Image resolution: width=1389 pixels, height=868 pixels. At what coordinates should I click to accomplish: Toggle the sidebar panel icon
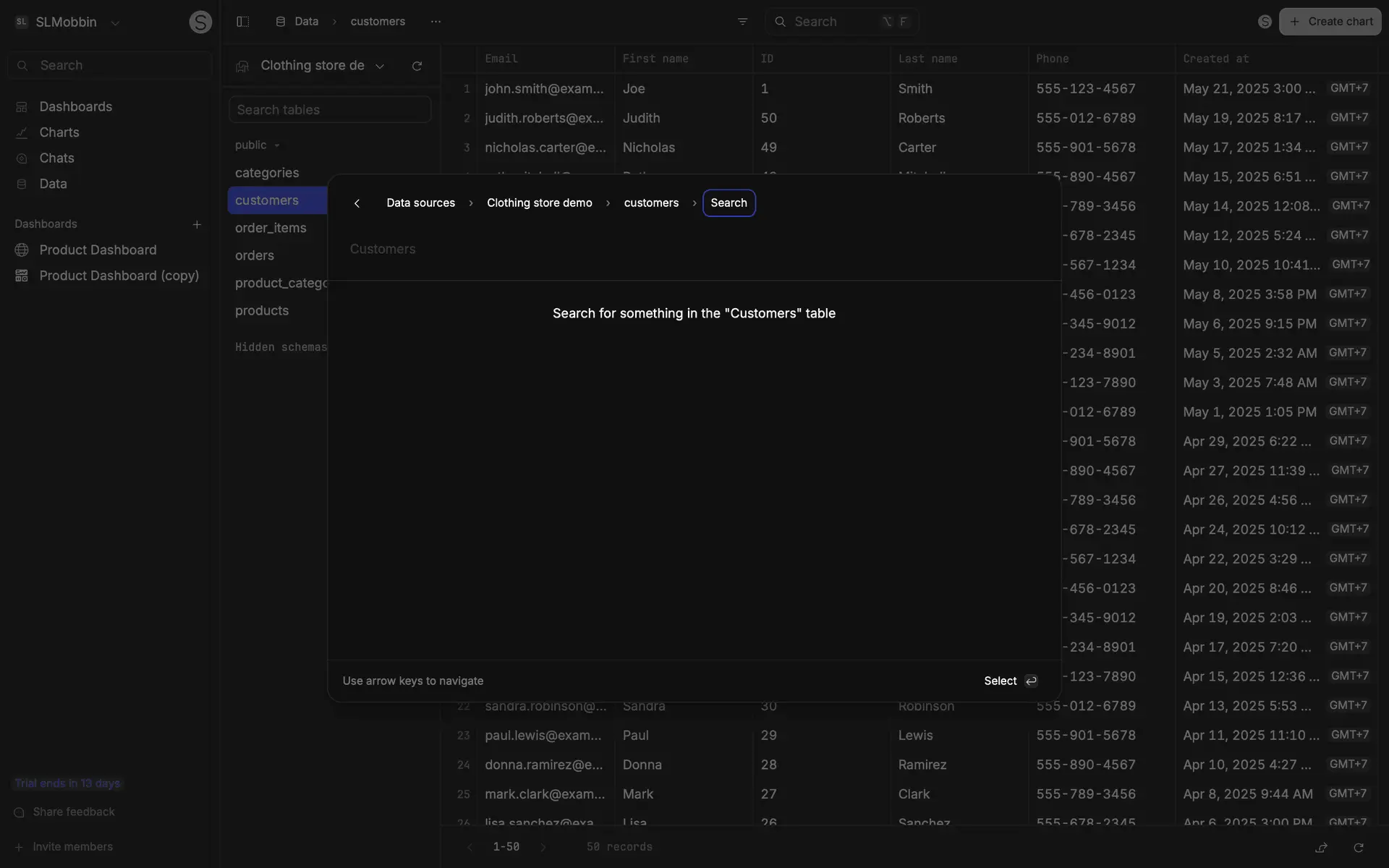(243, 22)
